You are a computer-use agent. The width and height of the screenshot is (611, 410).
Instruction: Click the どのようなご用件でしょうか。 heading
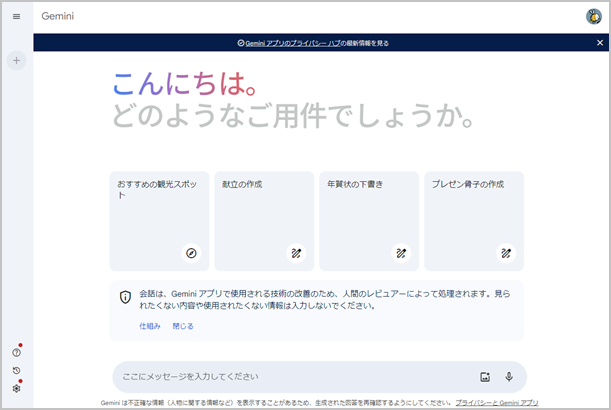pyautogui.click(x=293, y=115)
